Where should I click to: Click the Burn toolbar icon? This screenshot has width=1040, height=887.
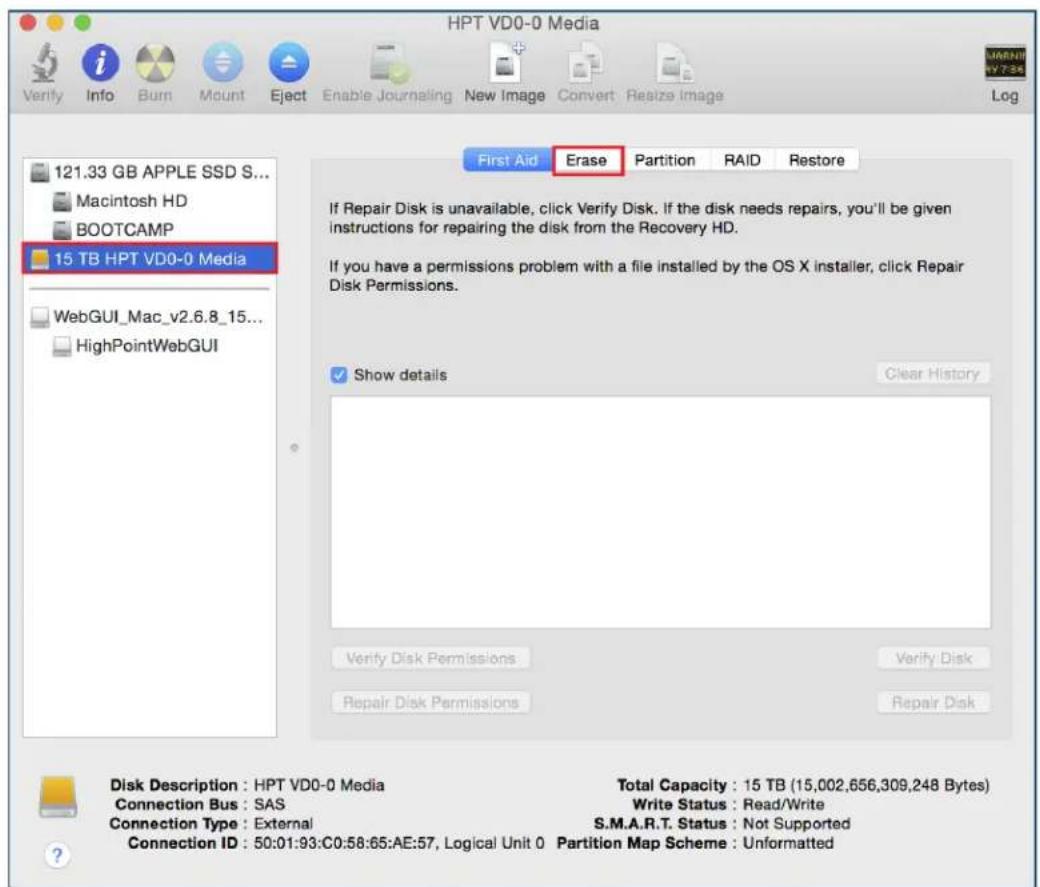[x=155, y=63]
